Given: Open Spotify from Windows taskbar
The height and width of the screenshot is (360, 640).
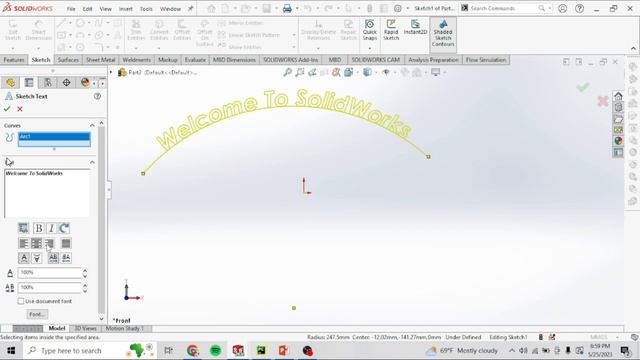Looking at the screenshot, I should coord(216,350).
